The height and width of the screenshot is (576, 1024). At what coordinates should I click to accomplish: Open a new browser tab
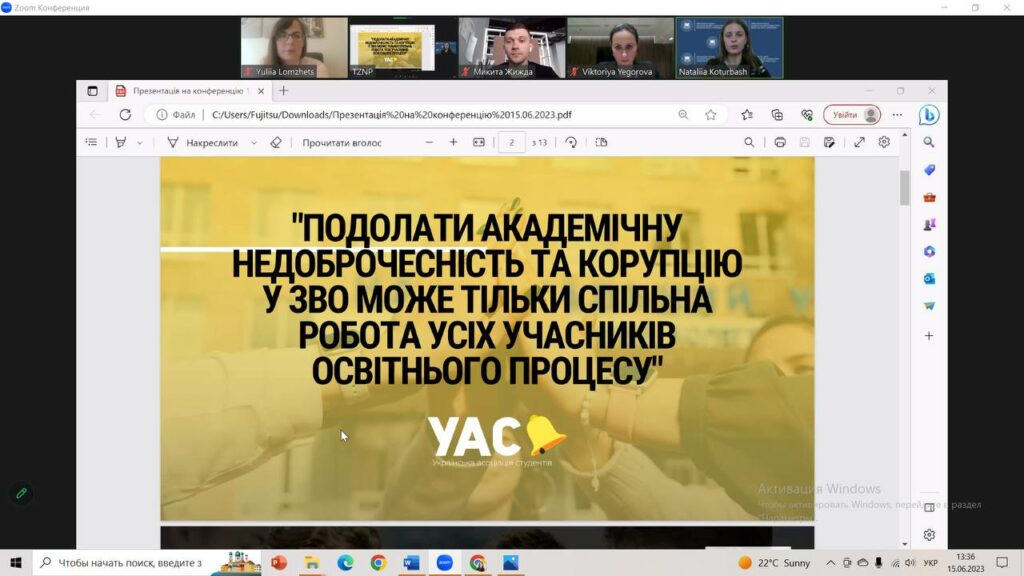284,90
